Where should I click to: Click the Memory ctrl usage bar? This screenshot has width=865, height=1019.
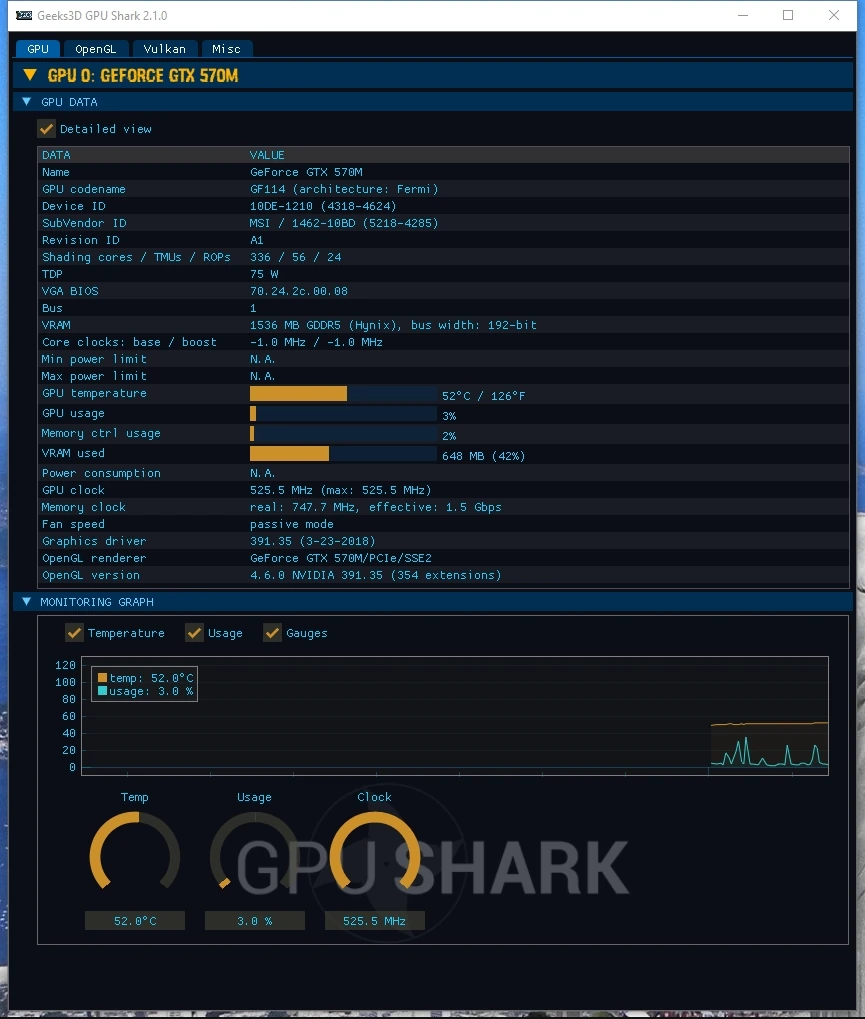[x=343, y=433]
